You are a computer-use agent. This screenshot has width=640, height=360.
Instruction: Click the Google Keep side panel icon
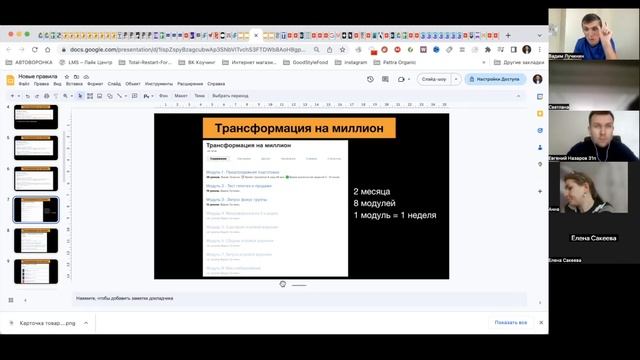coord(540,113)
